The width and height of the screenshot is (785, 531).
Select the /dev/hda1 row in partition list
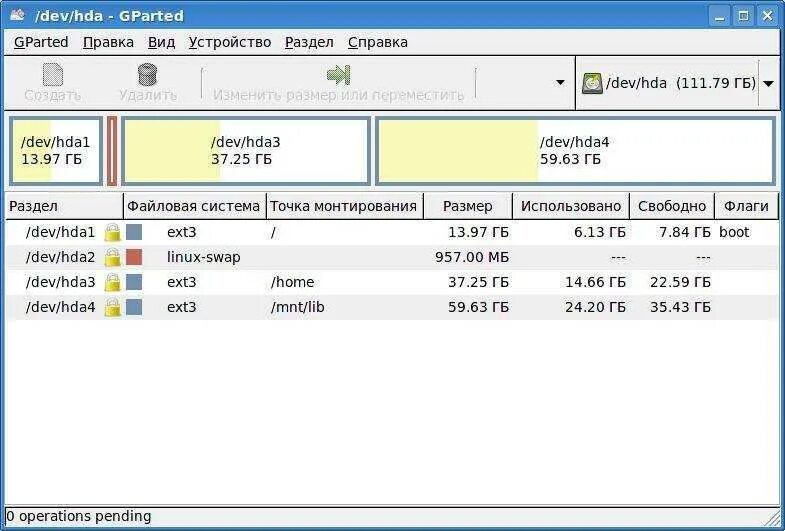point(392,233)
